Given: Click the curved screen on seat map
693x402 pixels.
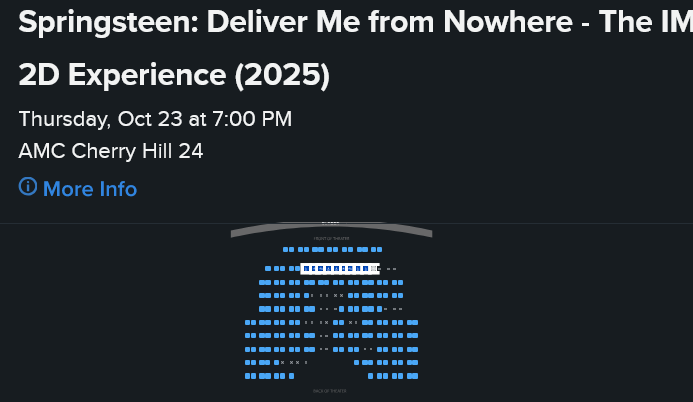Looking at the screenshot, I should click(x=331, y=229).
